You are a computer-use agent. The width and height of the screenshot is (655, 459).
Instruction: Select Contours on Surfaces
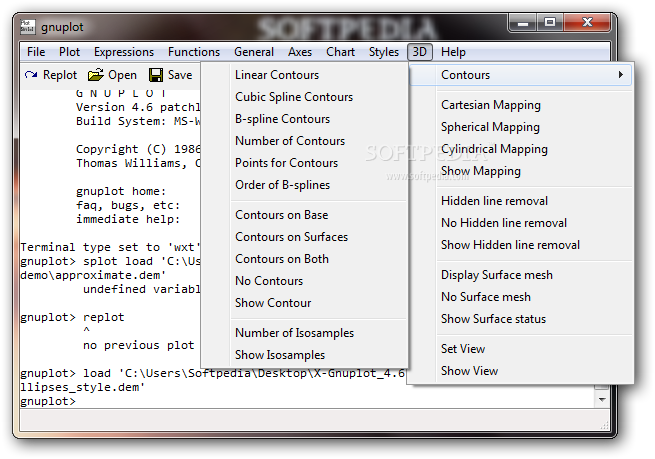pyautogui.click(x=304, y=237)
